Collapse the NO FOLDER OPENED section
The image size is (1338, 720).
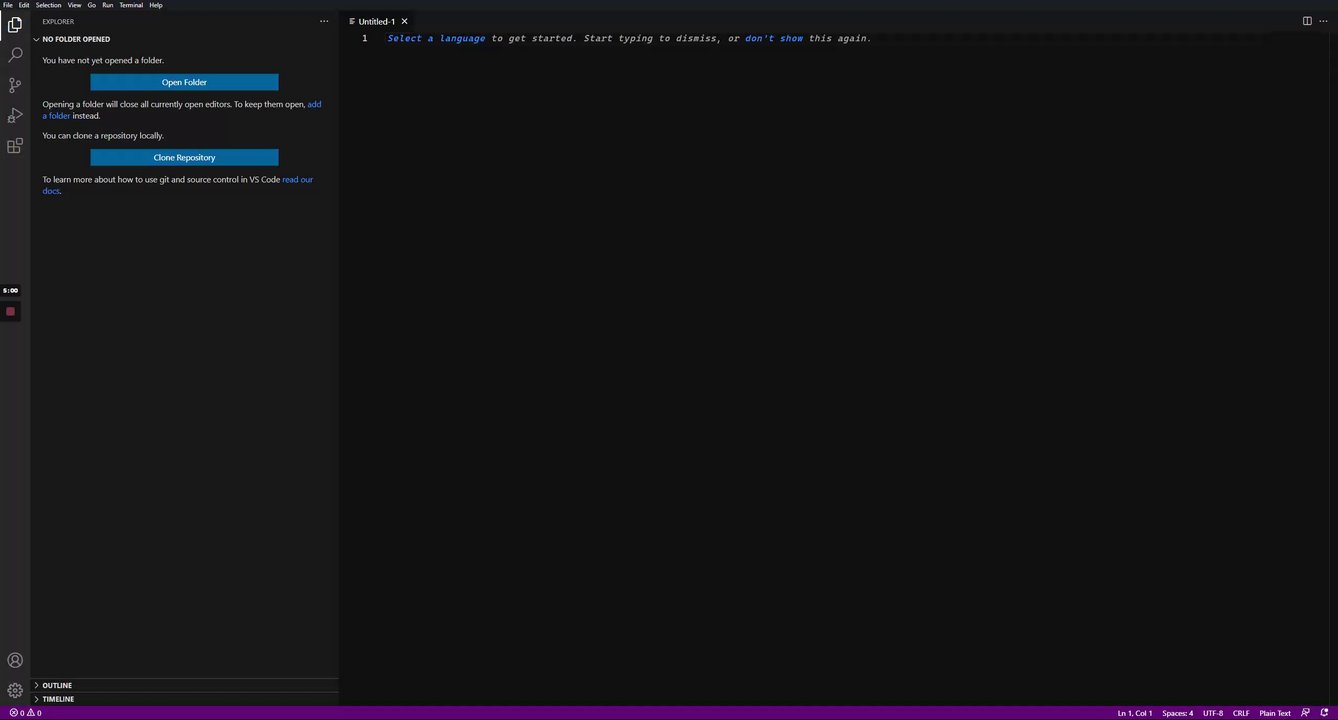184,39
